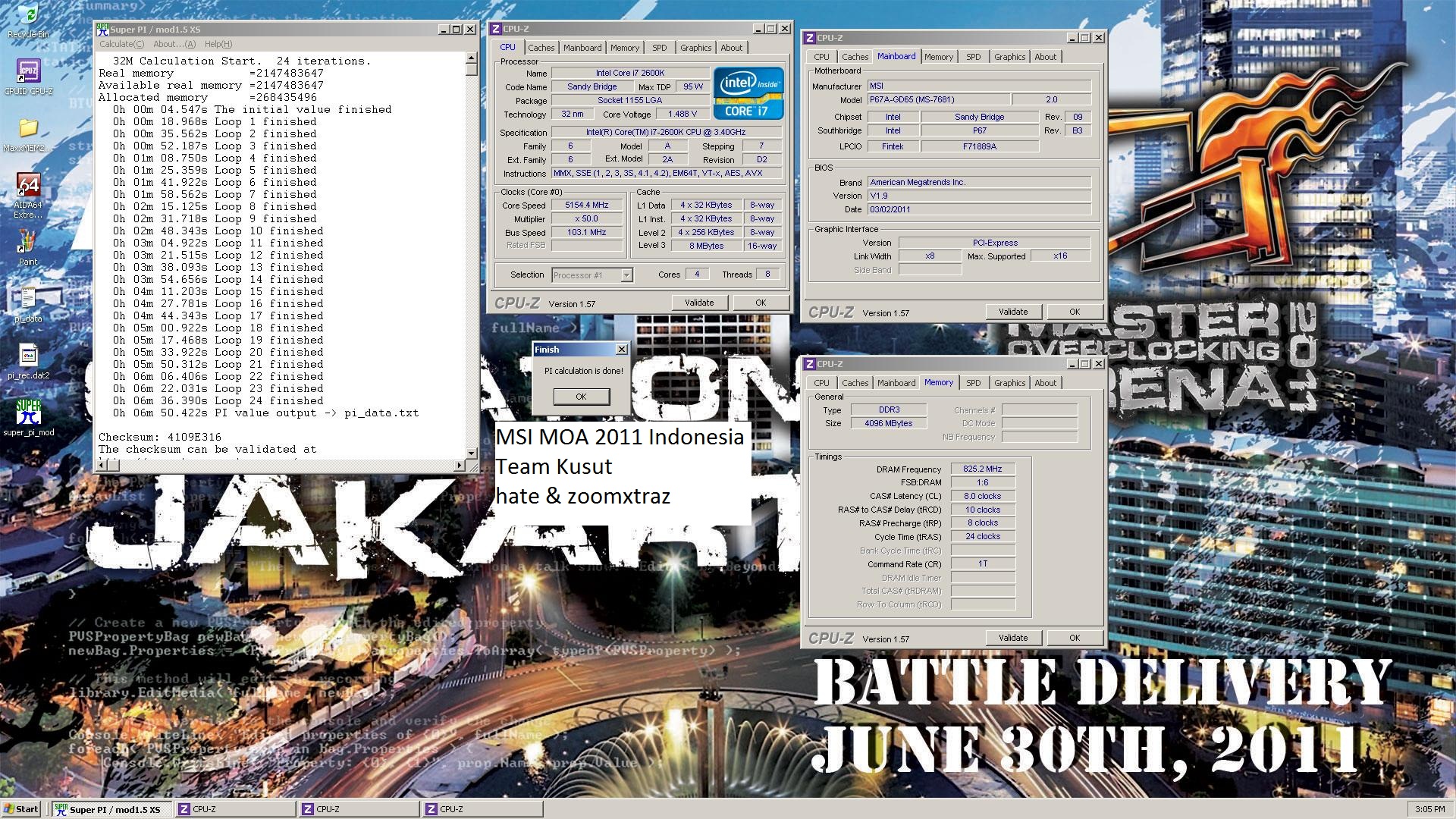Viewport: 1456px width, 819px height.
Task: Switch to Graphics tab in Mainboard window
Action: click(1009, 57)
